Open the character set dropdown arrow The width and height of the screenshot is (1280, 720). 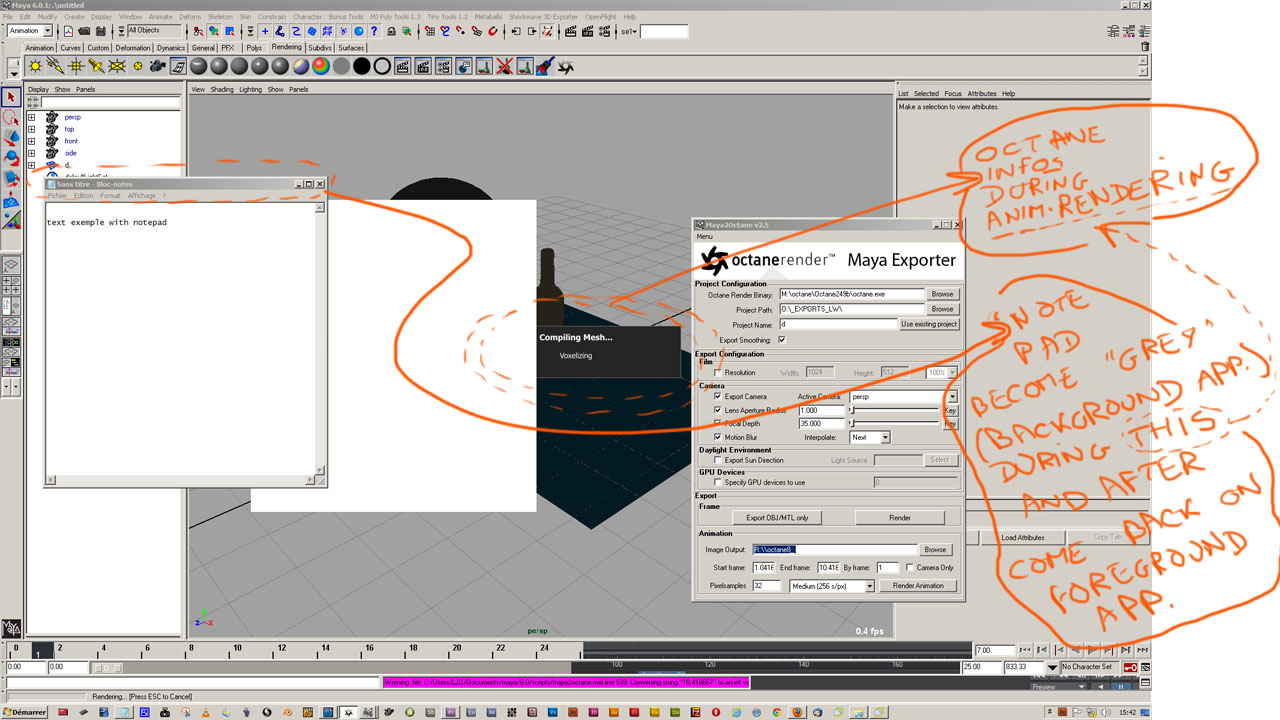pos(1052,667)
